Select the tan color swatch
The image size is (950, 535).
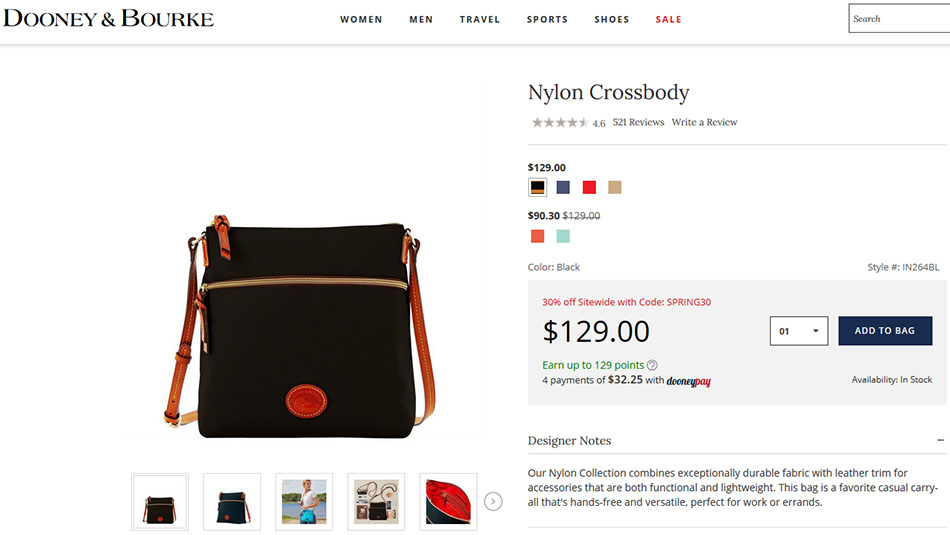614,187
